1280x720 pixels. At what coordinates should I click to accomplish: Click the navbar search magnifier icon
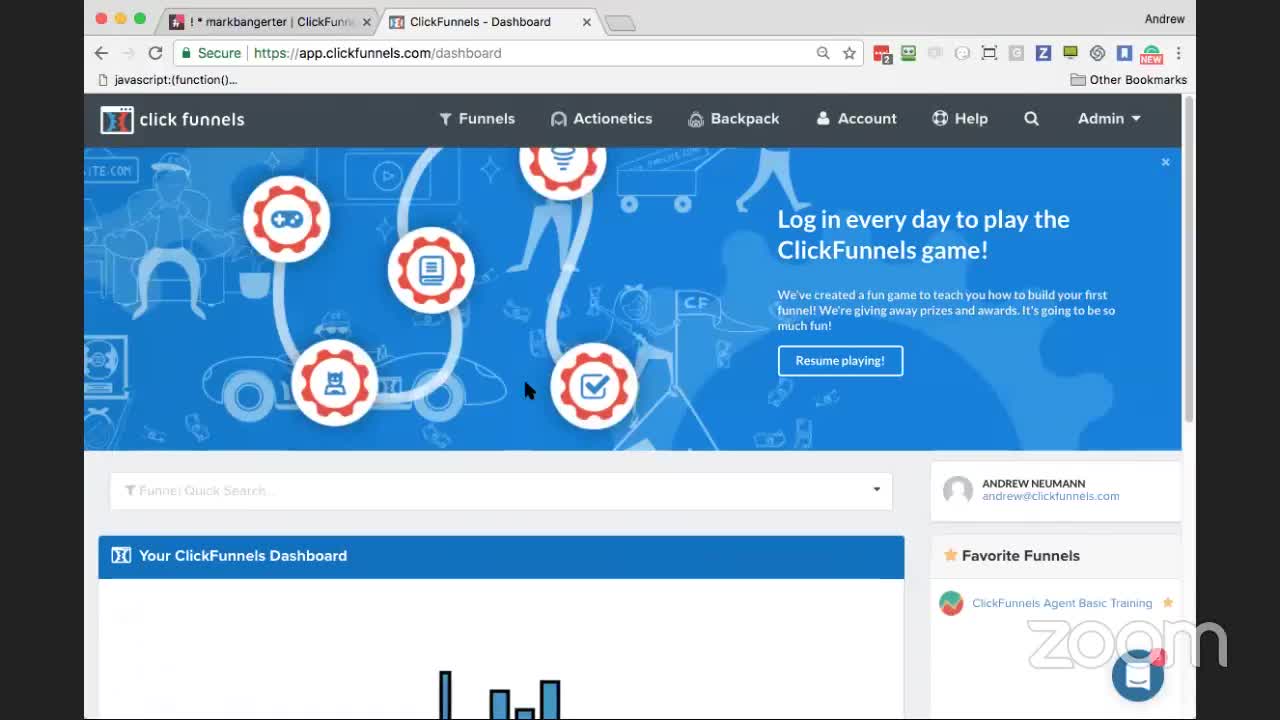[1031, 118]
